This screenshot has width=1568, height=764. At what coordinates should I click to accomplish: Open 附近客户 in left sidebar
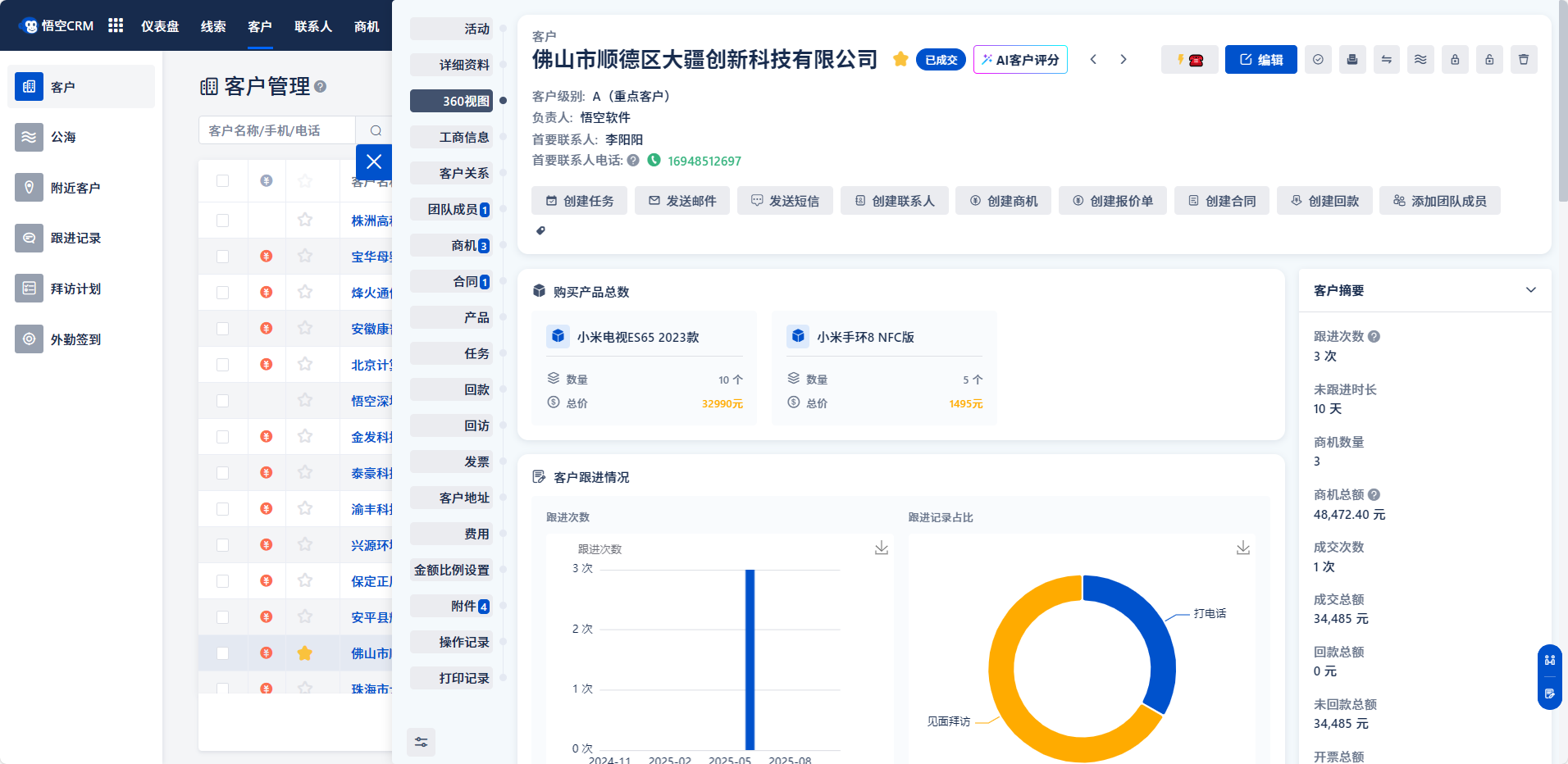click(81, 188)
